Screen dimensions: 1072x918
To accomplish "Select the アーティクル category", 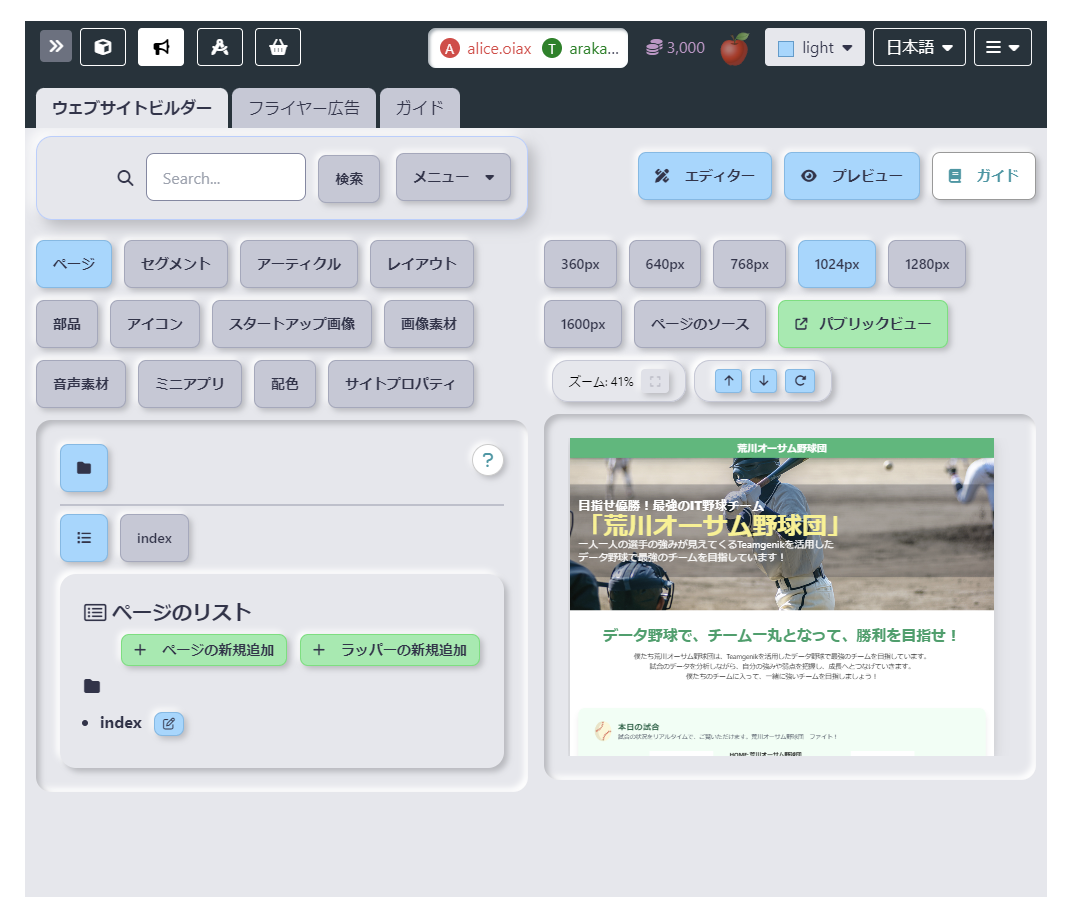I will coord(299,264).
